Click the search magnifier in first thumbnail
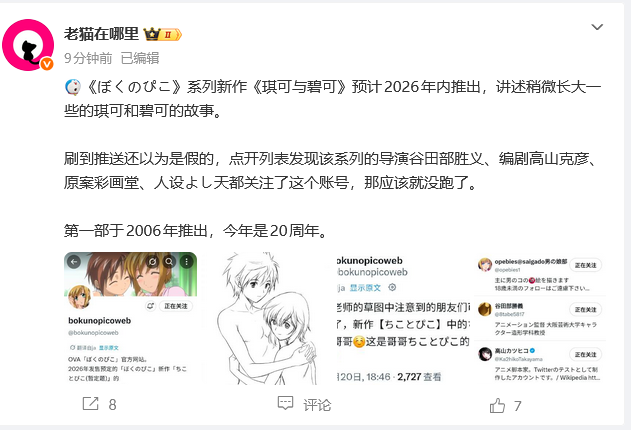Image resolution: width=631 pixels, height=430 pixels. (169, 262)
